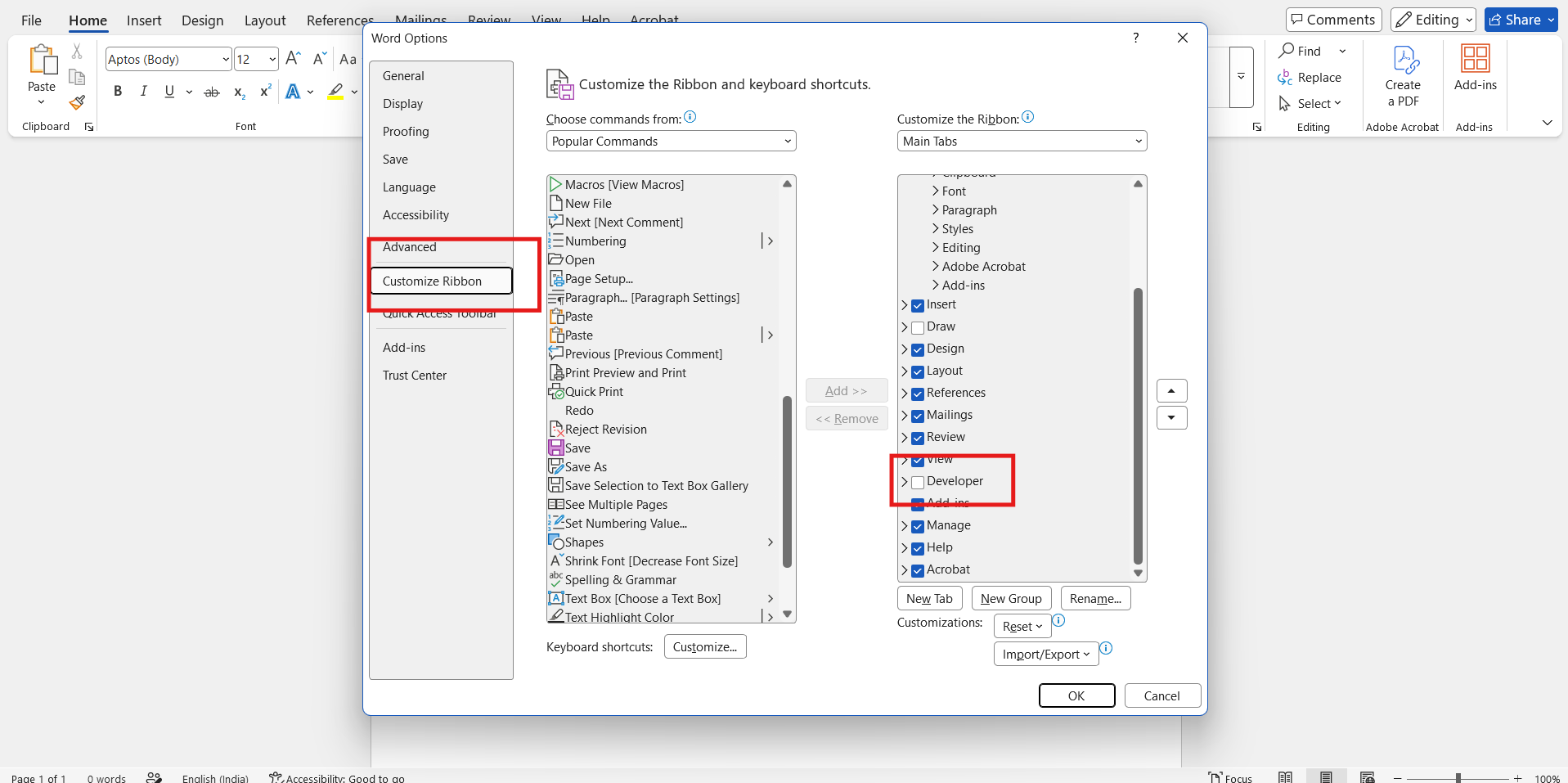
Task: Apply Underline formatting icon
Action: (x=169, y=92)
